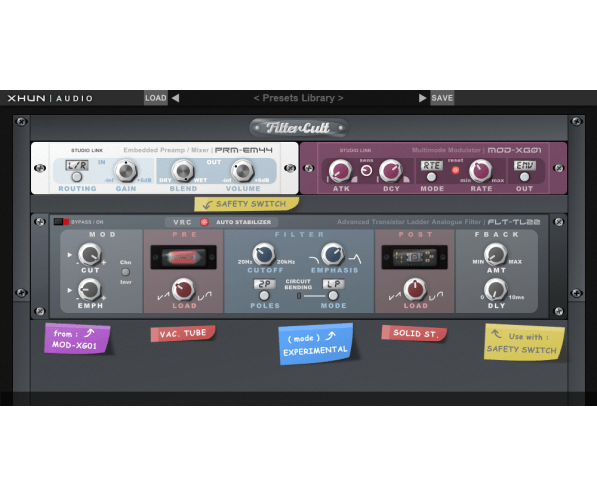Toggle the ENV OUT switch
The image size is (597, 497).
click(x=524, y=177)
